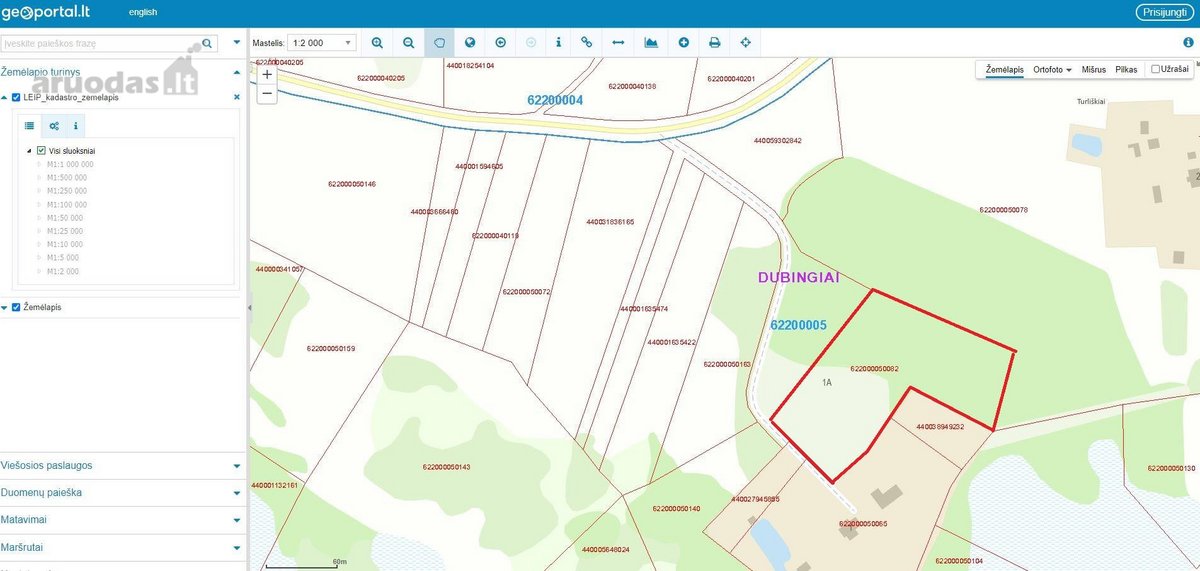Collapse the Visi sluoksniai tree node
Viewport: 1200px width, 571px height.
click(29, 151)
